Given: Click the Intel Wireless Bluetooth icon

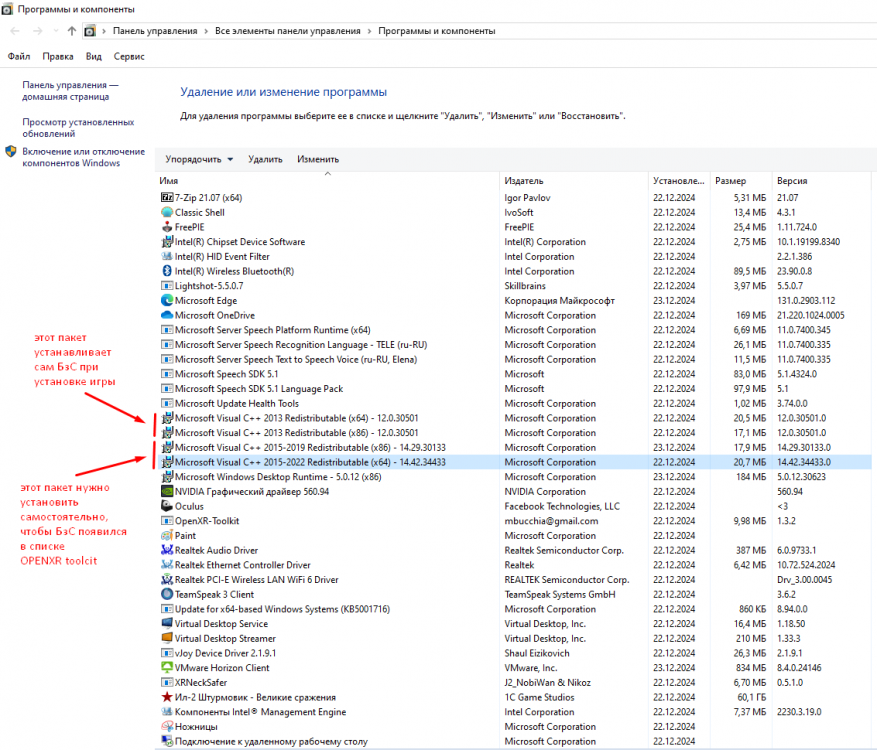Looking at the screenshot, I should point(167,271).
